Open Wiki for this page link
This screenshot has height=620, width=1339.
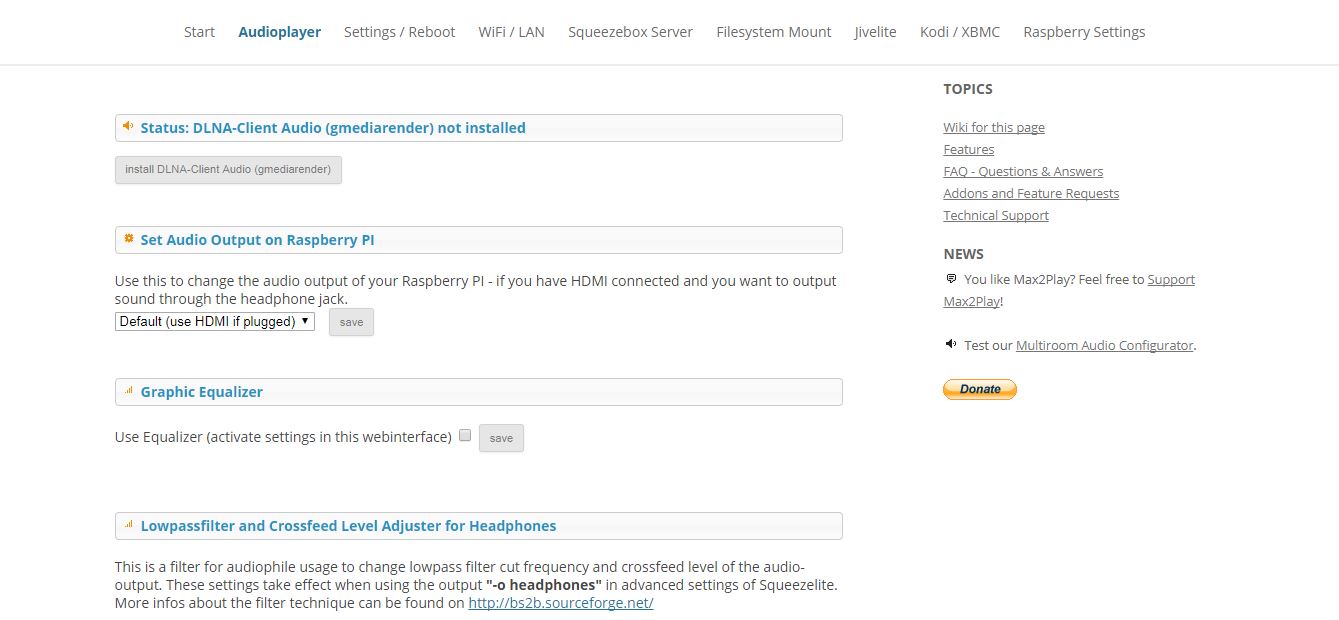(994, 127)
